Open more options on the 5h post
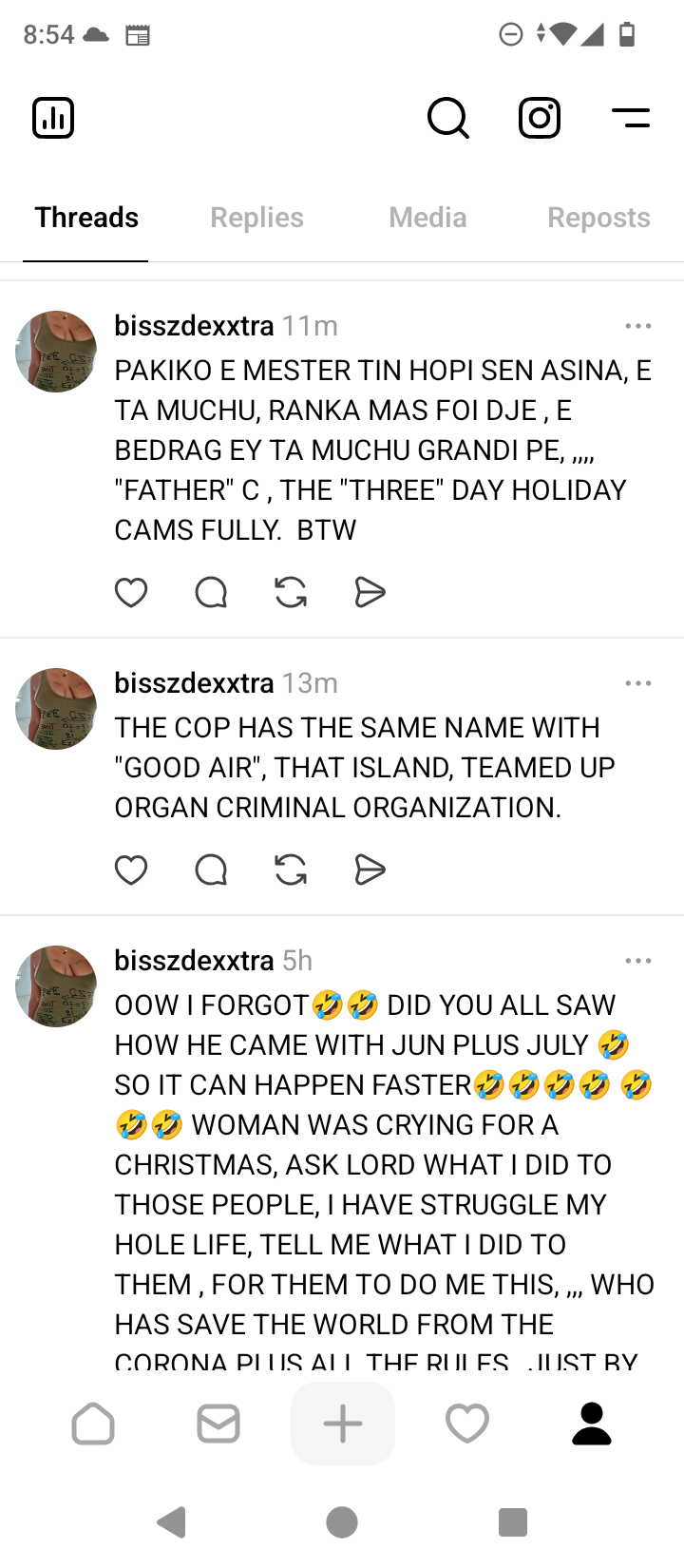 (x=638, y=961)
